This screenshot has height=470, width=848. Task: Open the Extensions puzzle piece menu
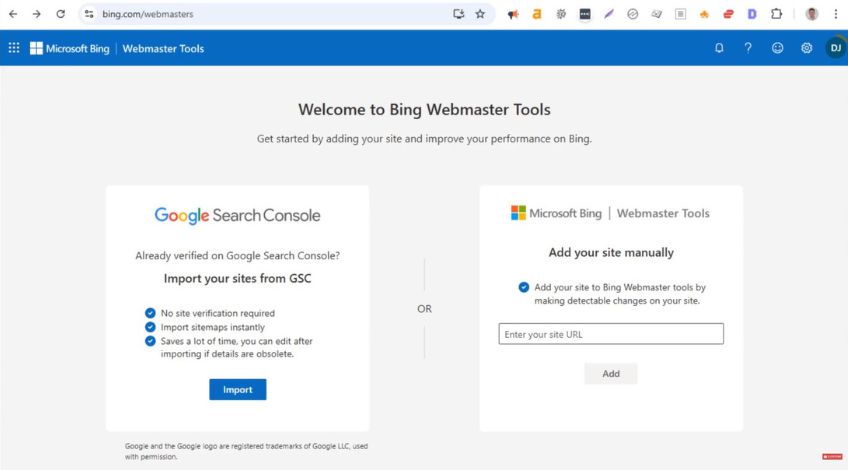pyautogui.click(x=777, y=14)
